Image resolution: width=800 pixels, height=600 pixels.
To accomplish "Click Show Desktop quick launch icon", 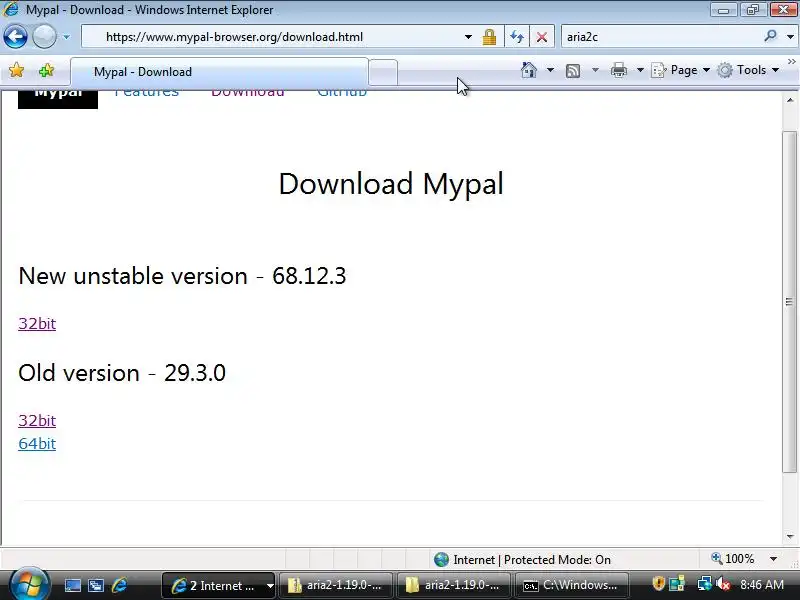I will point(72,585).
